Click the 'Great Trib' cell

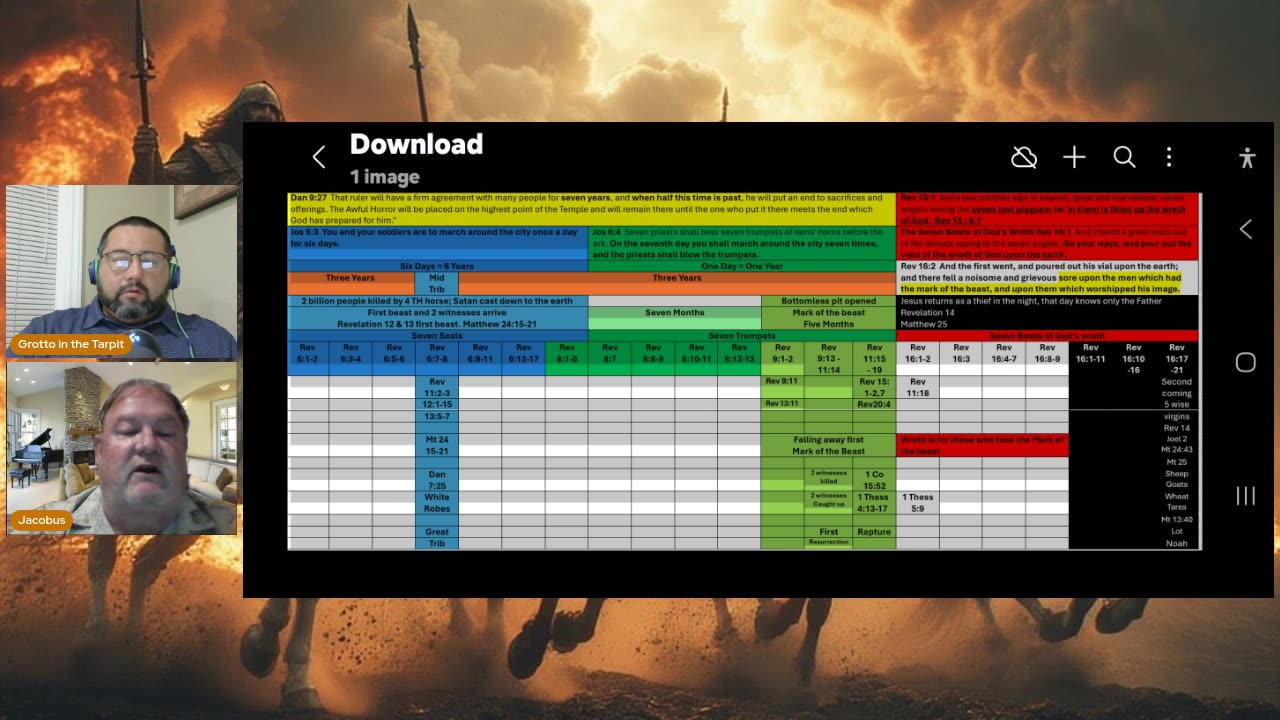[x=437, y=538]
